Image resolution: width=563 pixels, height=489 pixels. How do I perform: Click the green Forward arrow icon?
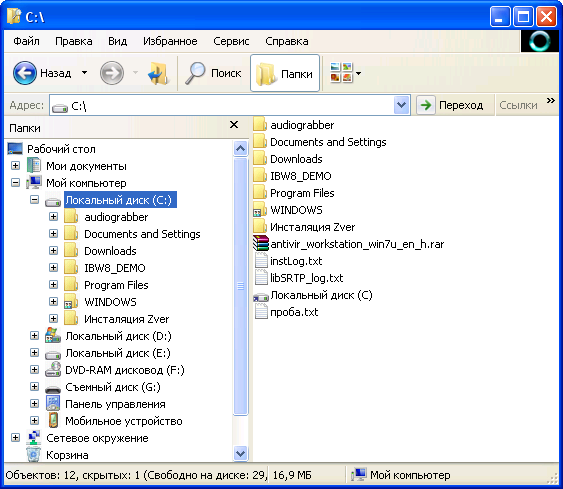click(112, 73)
